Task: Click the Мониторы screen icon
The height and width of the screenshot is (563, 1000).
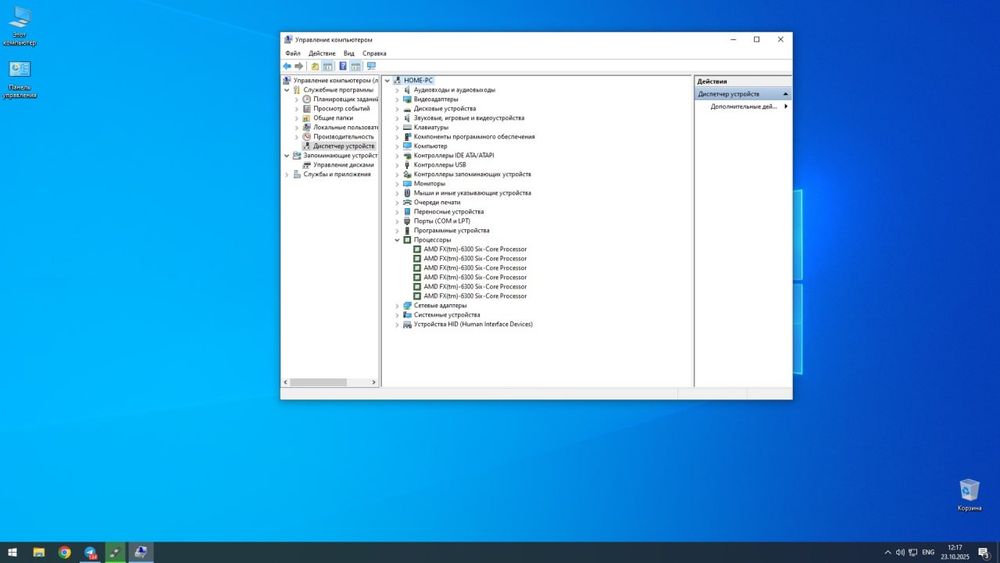Action: click(407, 184)
